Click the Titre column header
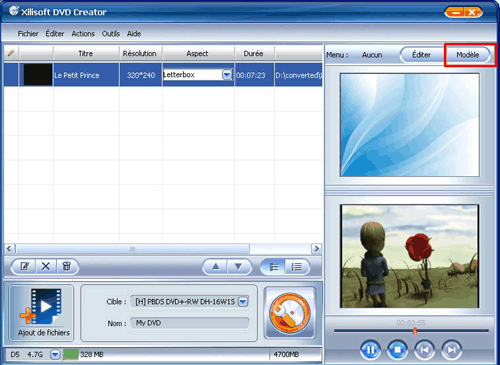This screenshot has height=365, width=500. click(x=86, y=53)
